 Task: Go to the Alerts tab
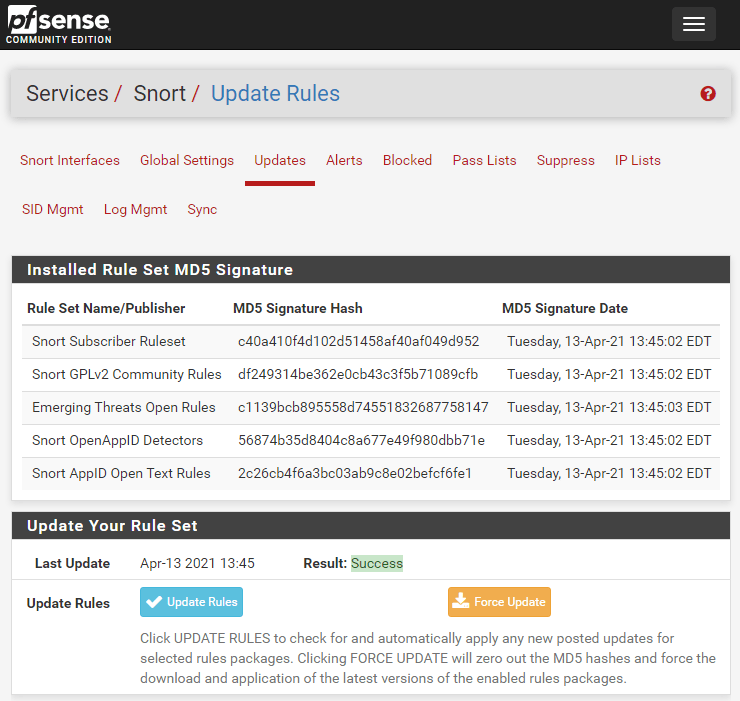[344, 160]
